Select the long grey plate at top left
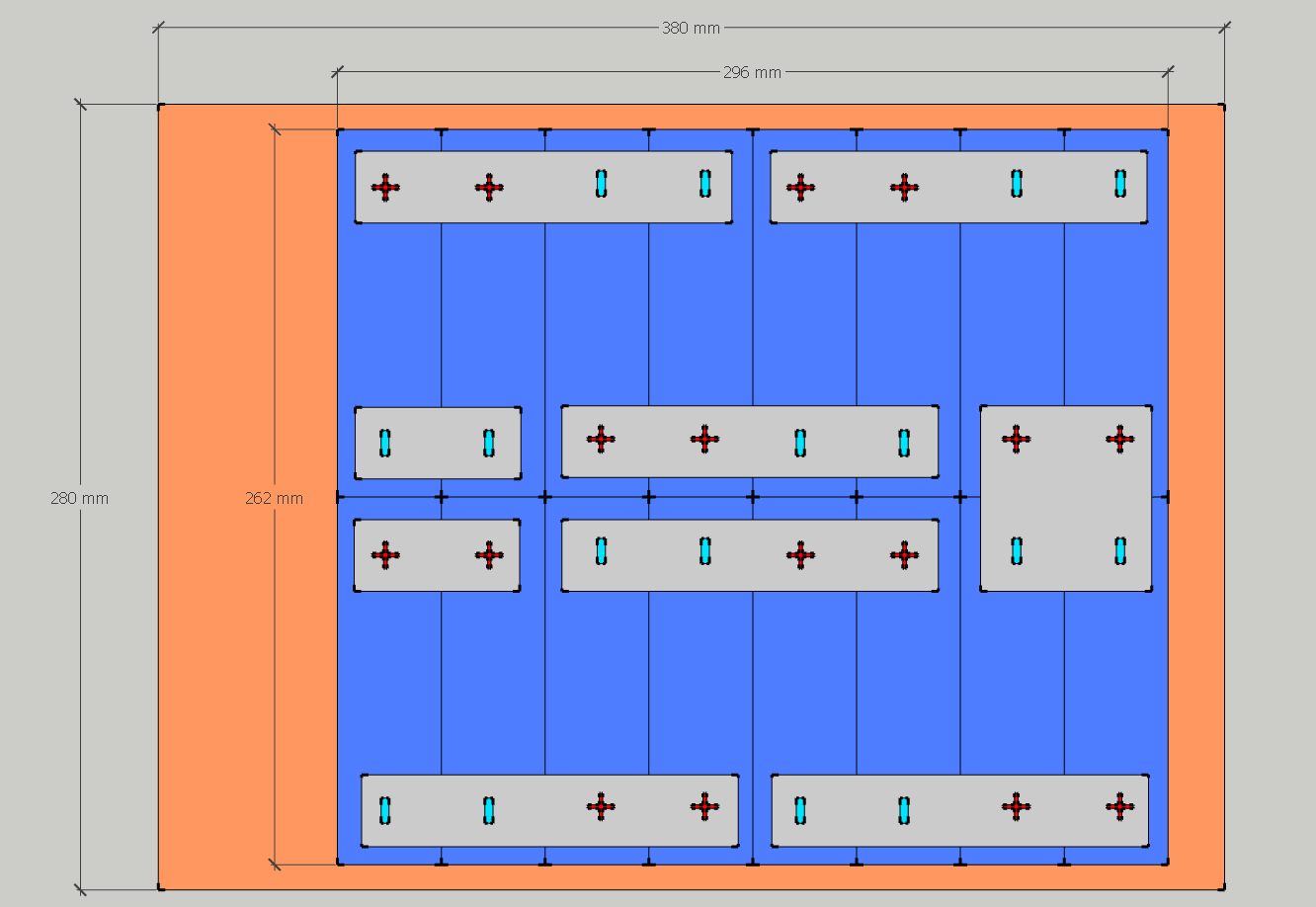The image size is (1316, 907). coord(543,187)
